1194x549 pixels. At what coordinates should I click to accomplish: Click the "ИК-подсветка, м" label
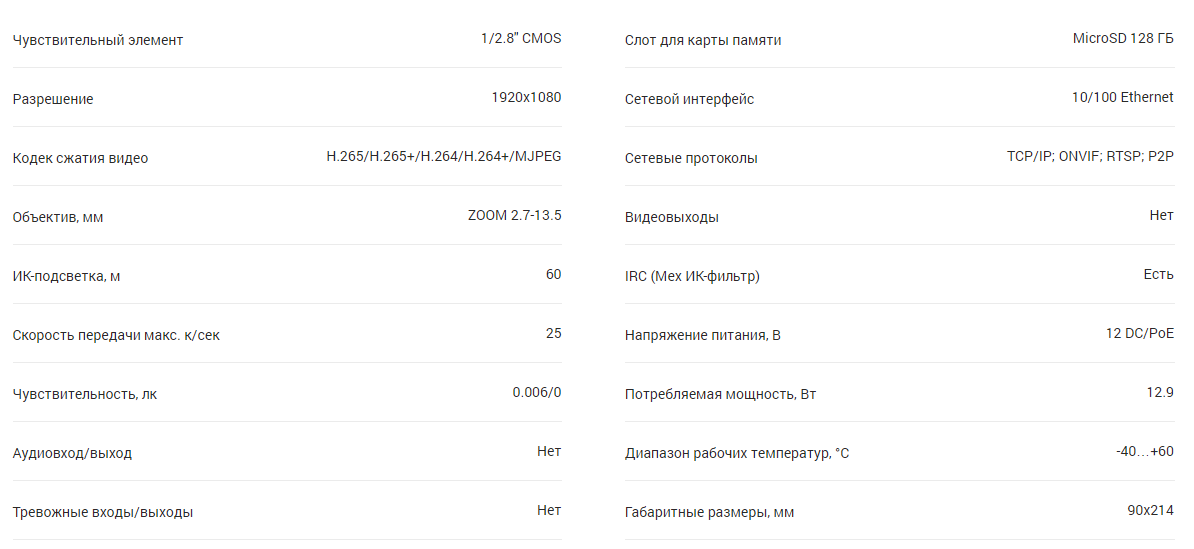tap(66, 276)
